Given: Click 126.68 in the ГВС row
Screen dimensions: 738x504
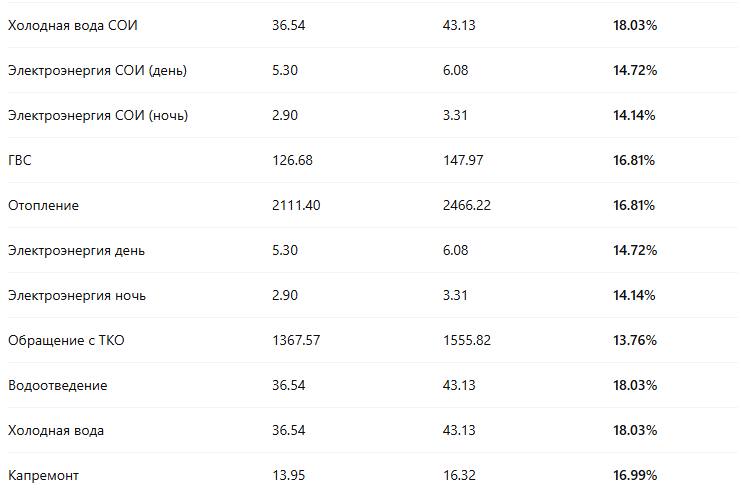Looking at the screenshot, I should tap(292, 160).
